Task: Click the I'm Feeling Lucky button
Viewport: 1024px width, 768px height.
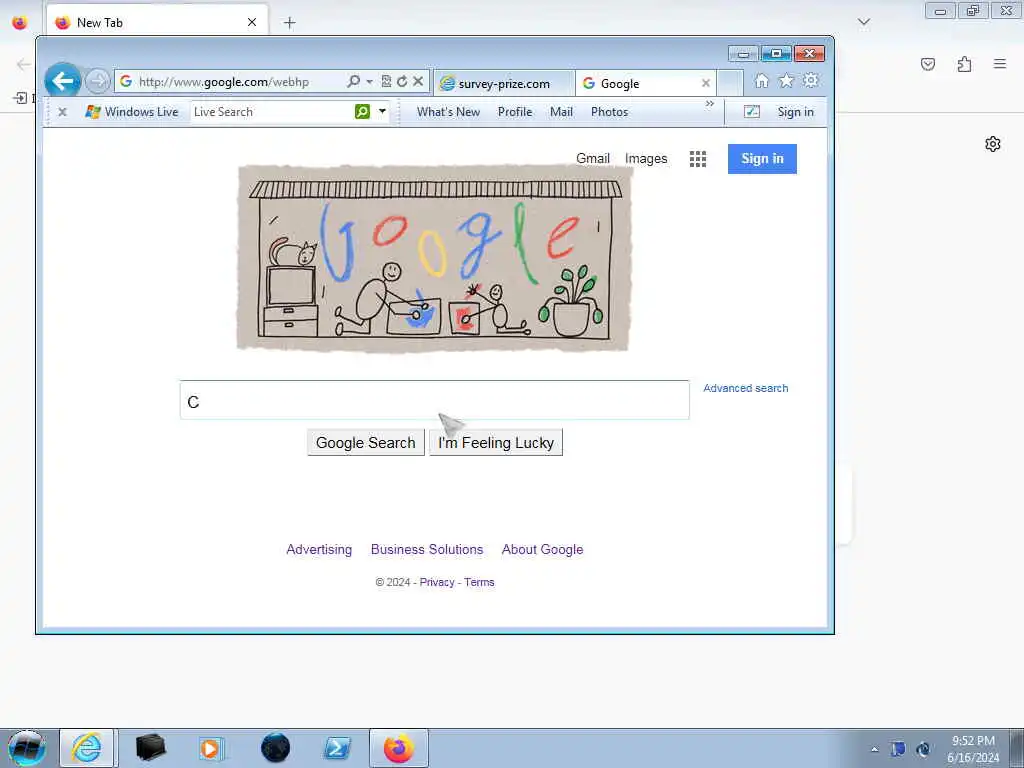Action: (x=496, y=443)
